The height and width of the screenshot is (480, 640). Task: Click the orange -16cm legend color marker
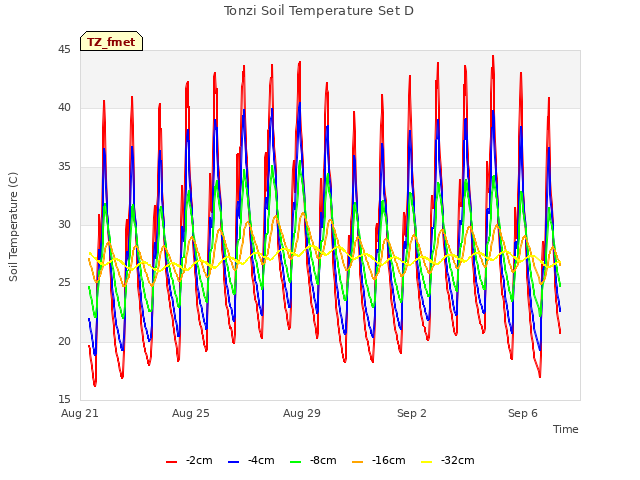tap(357, 462)
